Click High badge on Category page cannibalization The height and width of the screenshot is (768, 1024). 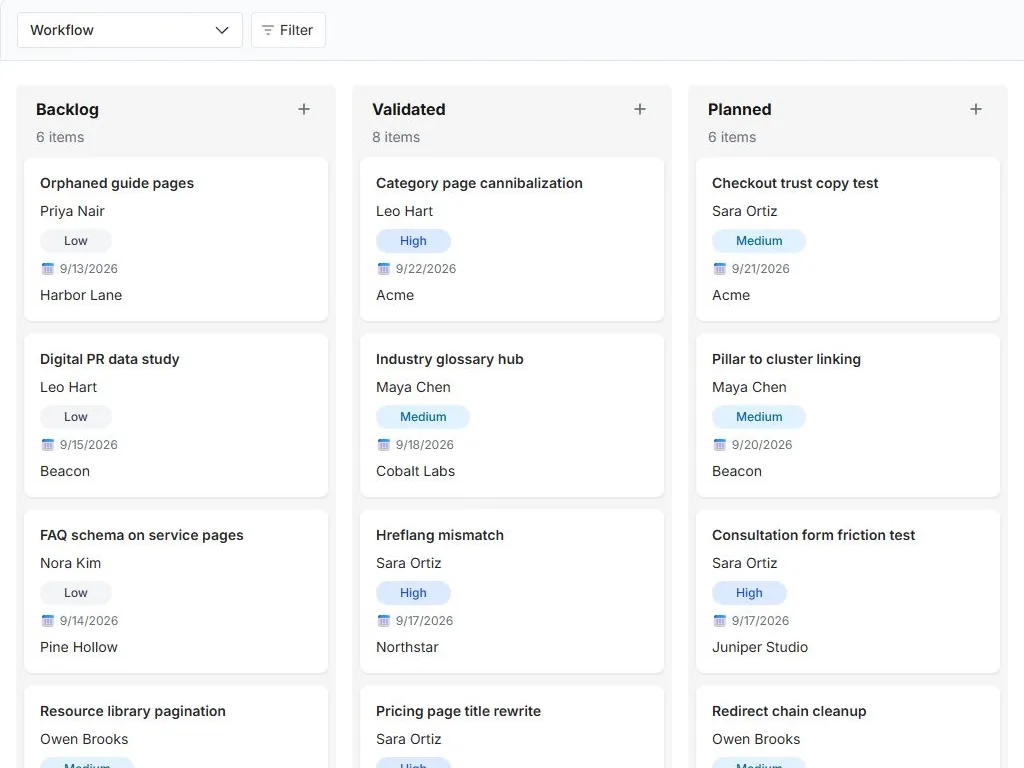click(x=413, y=241)
